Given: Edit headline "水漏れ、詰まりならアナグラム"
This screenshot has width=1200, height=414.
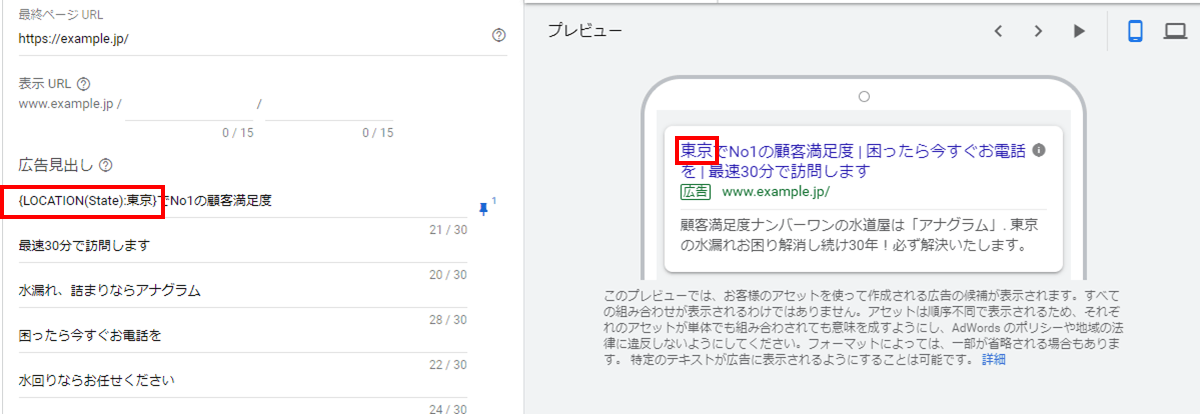Looking at the screenshot, I should 240,291.
